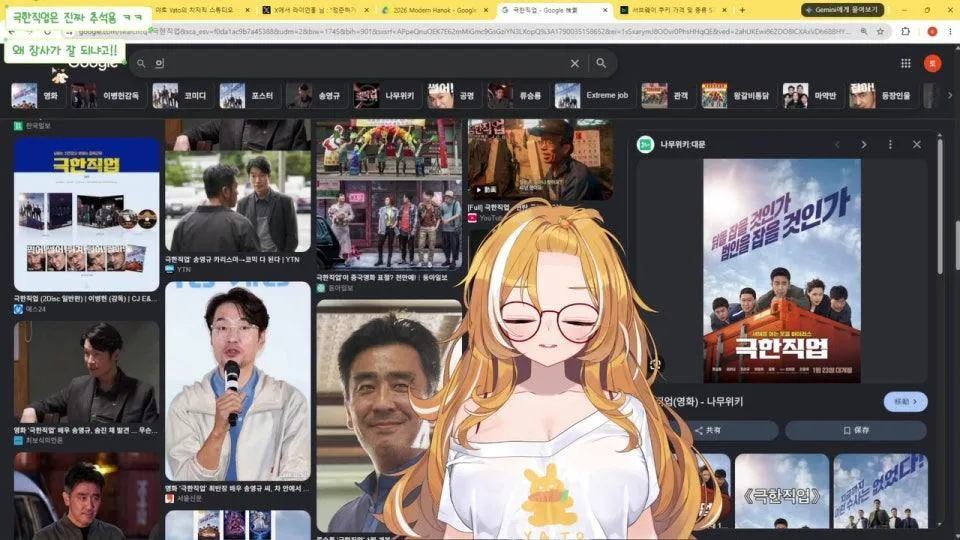960x540 pixels.
Task: Click the 나무위키 source icon in preview
Action: (x=645, y=144)
